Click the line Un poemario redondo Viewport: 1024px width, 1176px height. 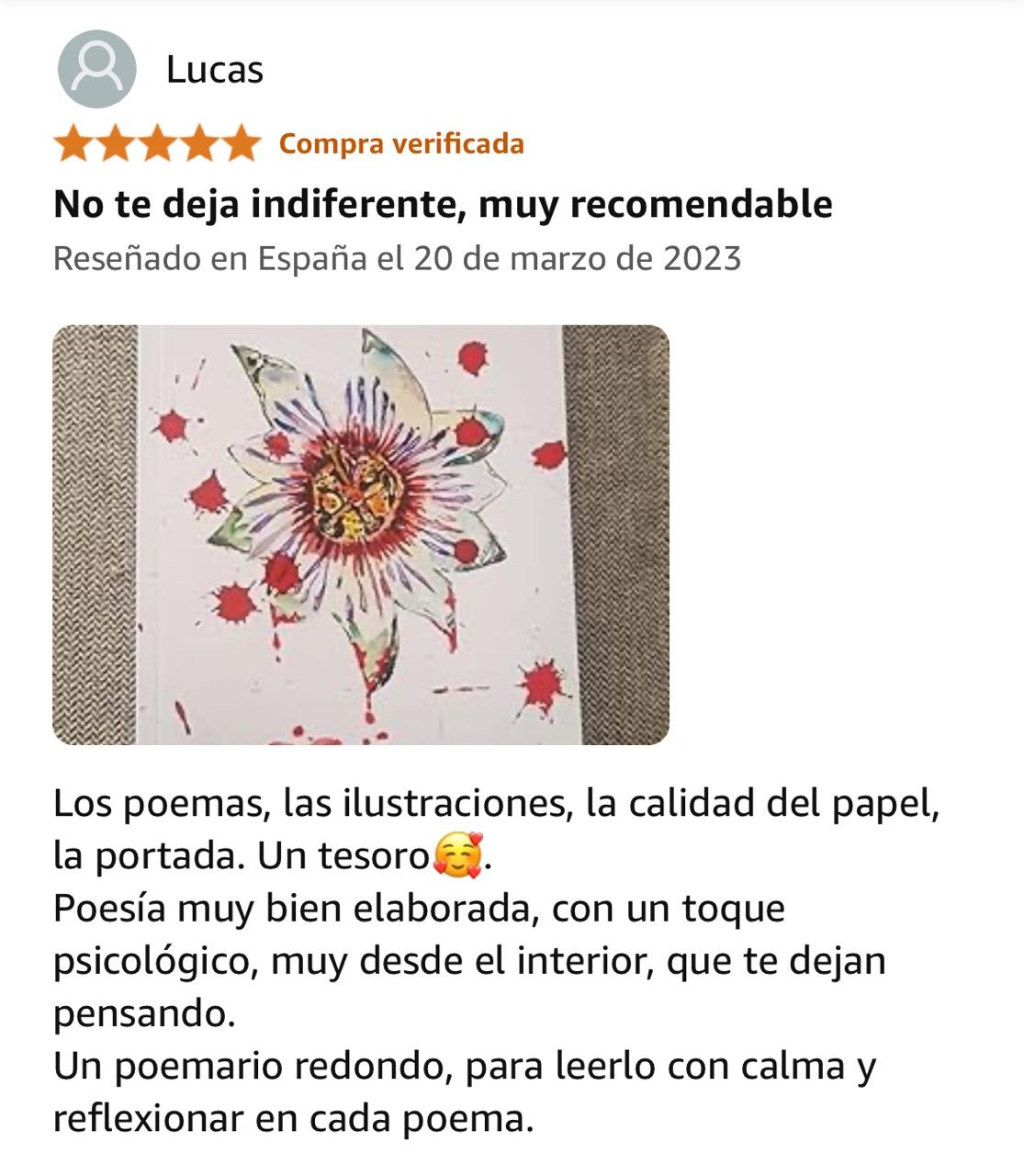465,1067
